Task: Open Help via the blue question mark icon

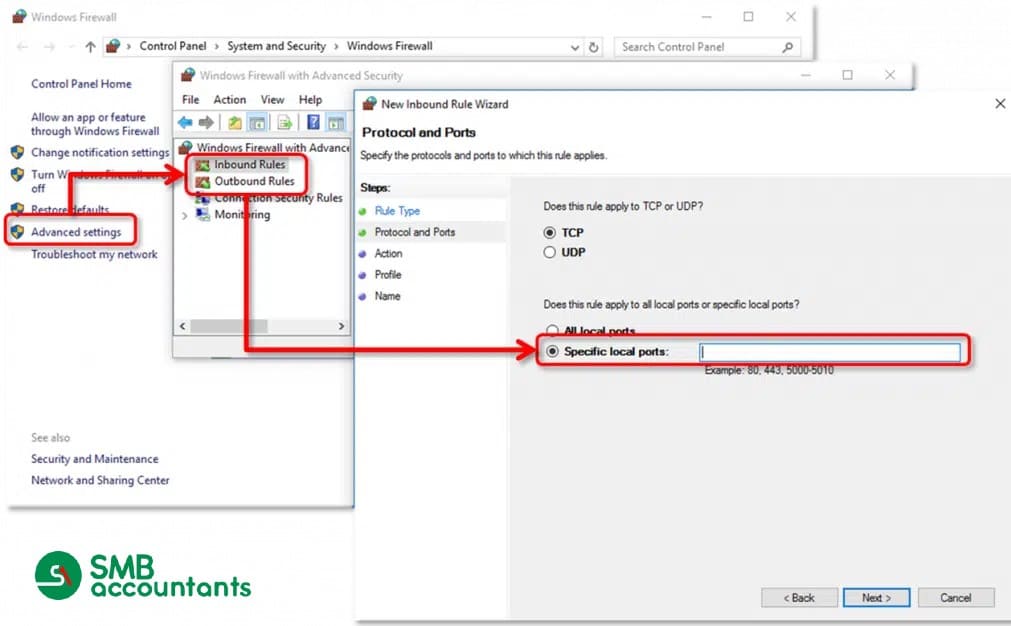Action: click(x=313, y=122)
